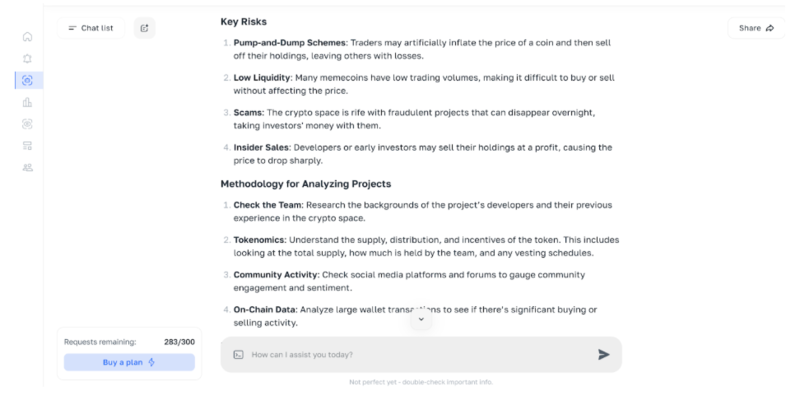Click the 'How can I assist you today?' field

pyautogui.click(x=400, y=354)
